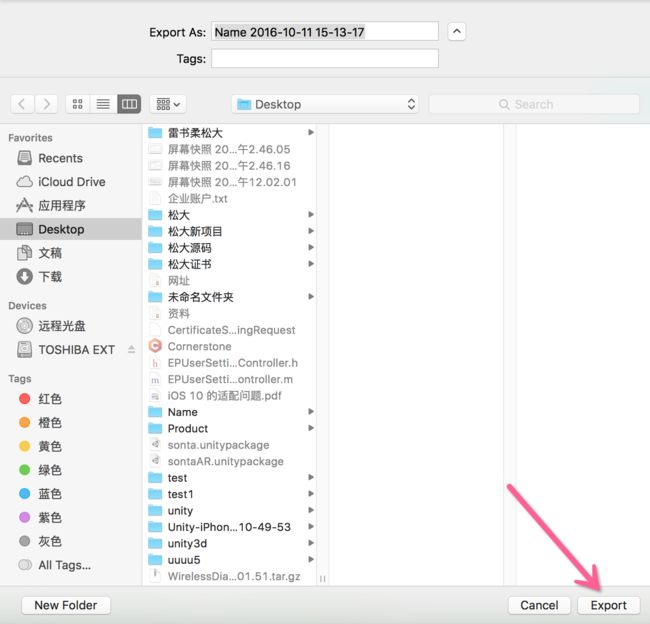Image resolution: width=650 pixels, height=624 pixels.
Task: Expand the unity3d folder arrow
Action: click(x=311, y=543)
